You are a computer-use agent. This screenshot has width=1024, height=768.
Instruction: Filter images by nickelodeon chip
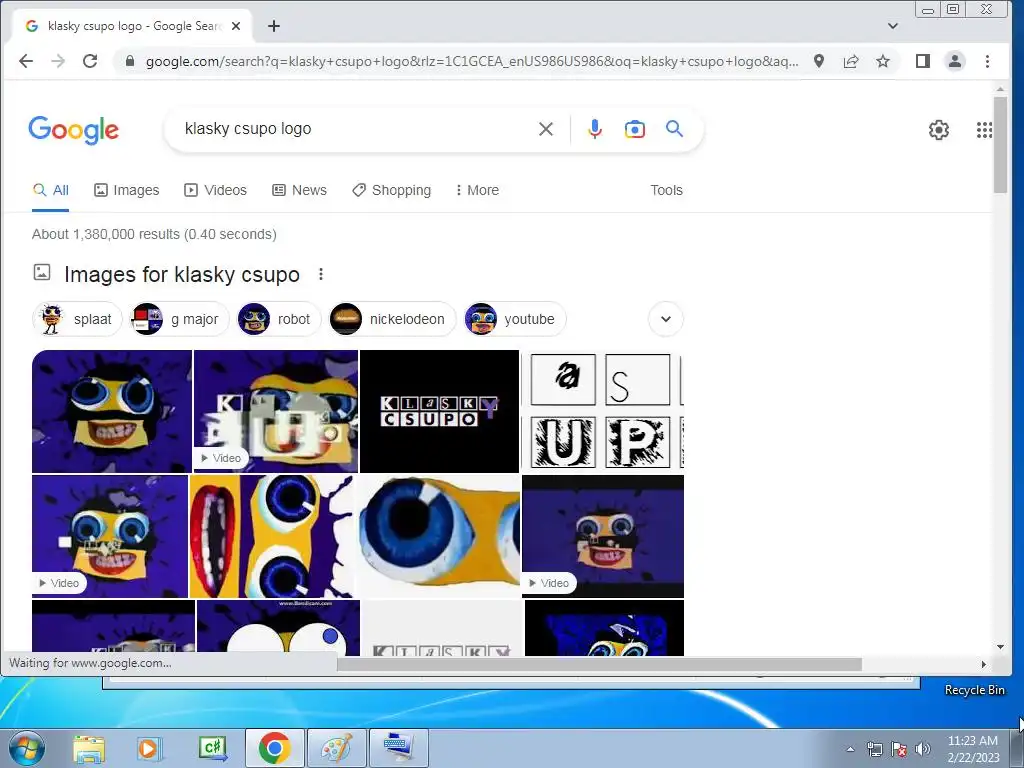pos(392,319)
